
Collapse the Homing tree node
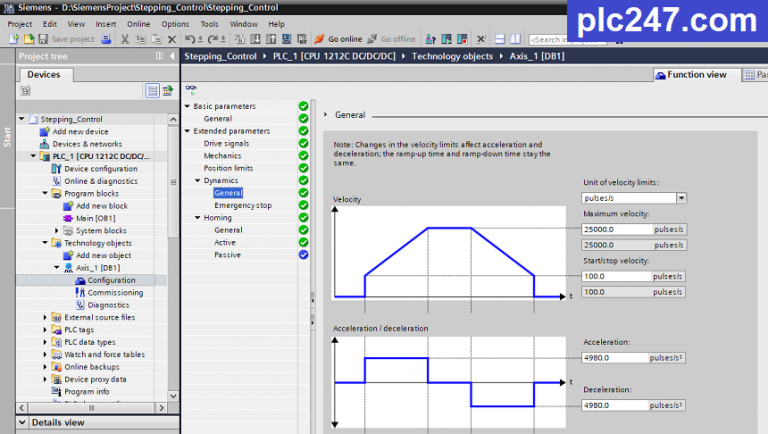pos(197,217)
